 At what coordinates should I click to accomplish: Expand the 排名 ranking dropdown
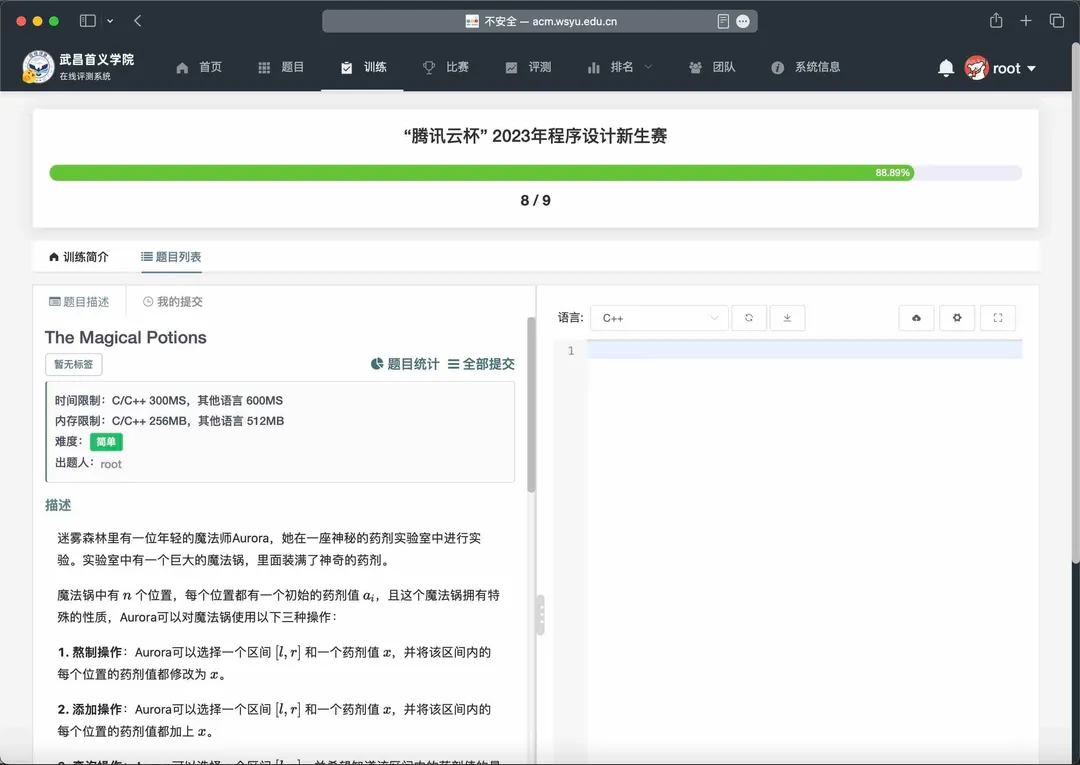pyautogui.click(x=619, y=67)
